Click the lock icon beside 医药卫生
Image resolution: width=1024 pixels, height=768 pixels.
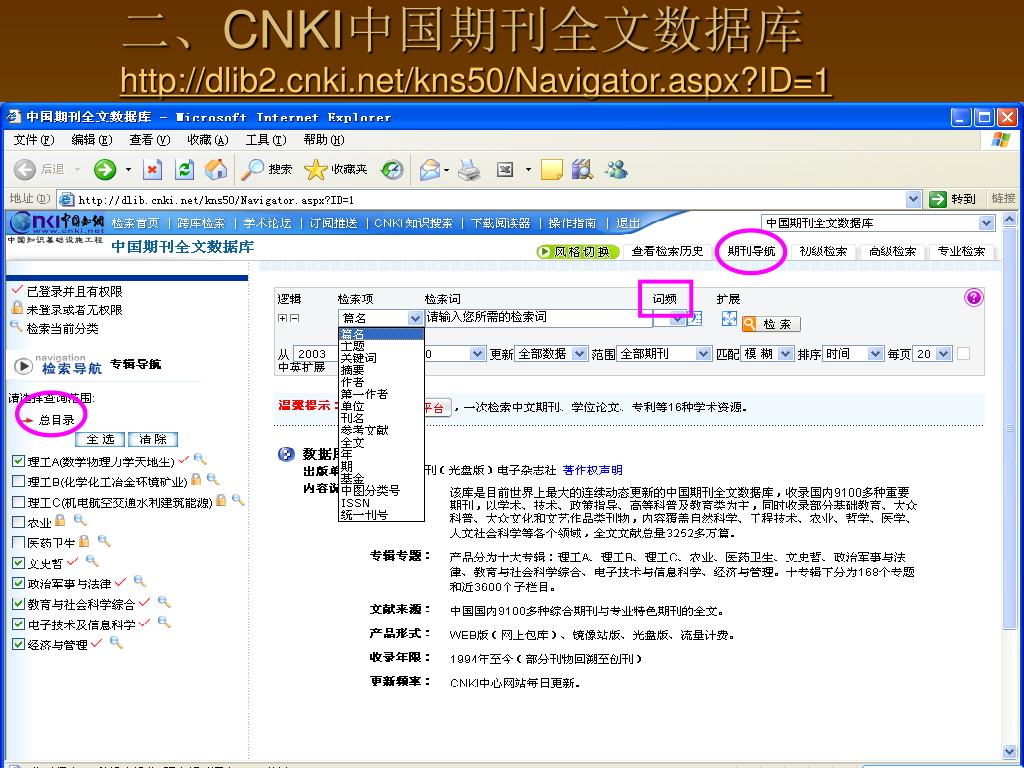point(84,541)
